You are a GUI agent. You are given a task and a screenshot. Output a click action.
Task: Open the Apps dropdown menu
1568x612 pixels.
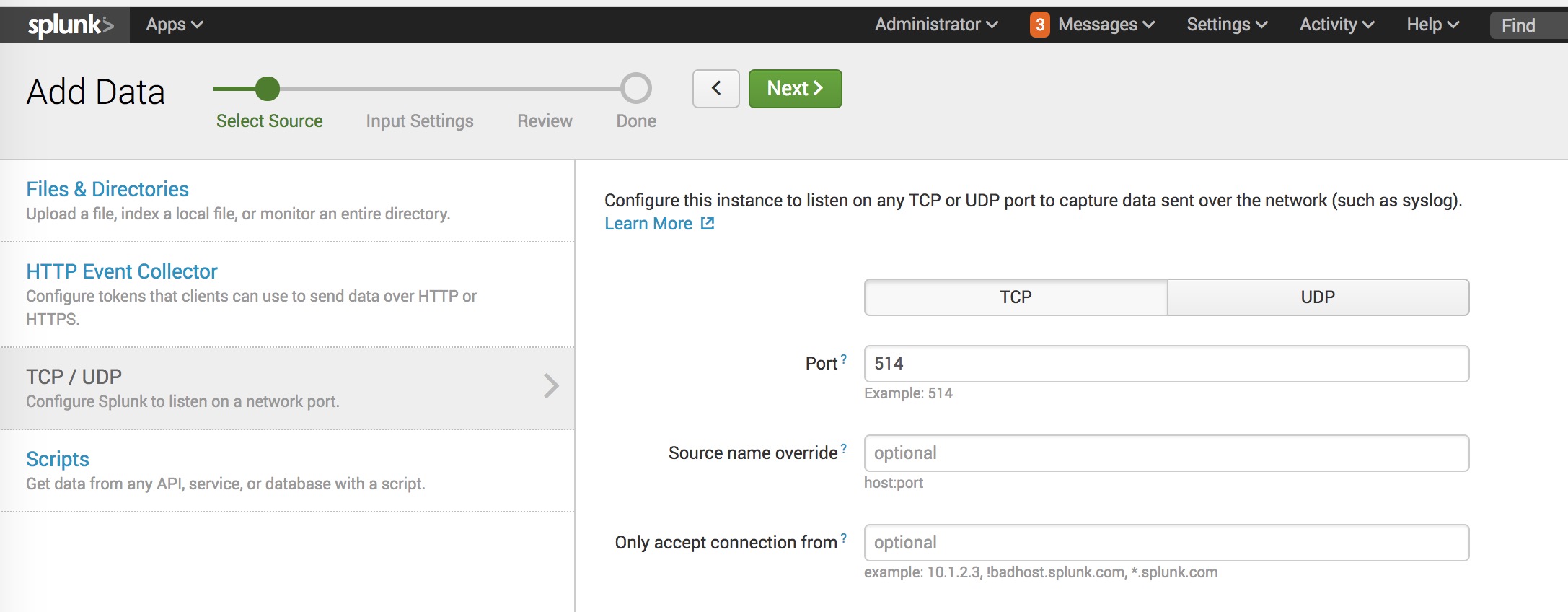[174, 25]
